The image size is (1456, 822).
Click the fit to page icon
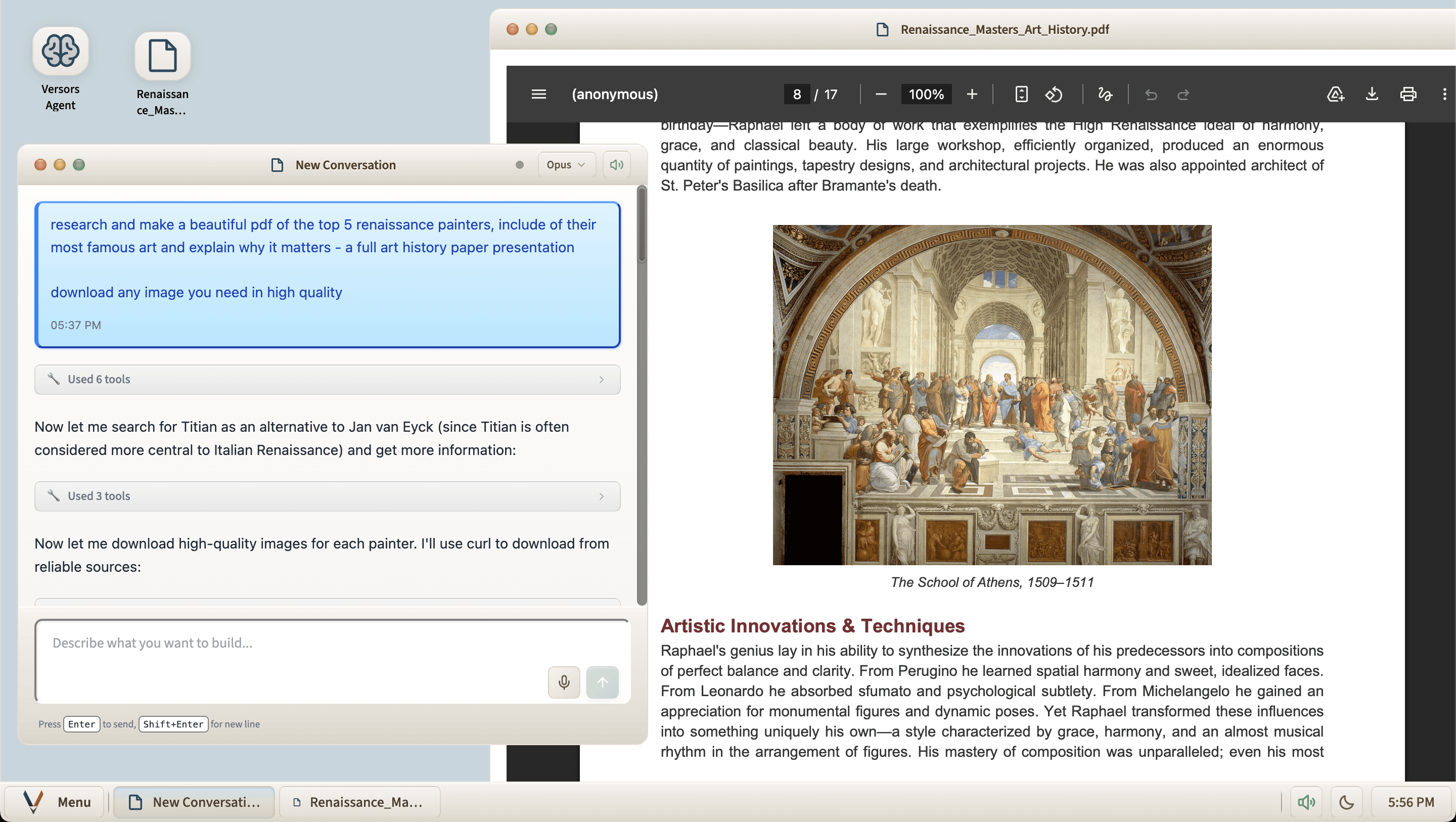[1021, 94]
